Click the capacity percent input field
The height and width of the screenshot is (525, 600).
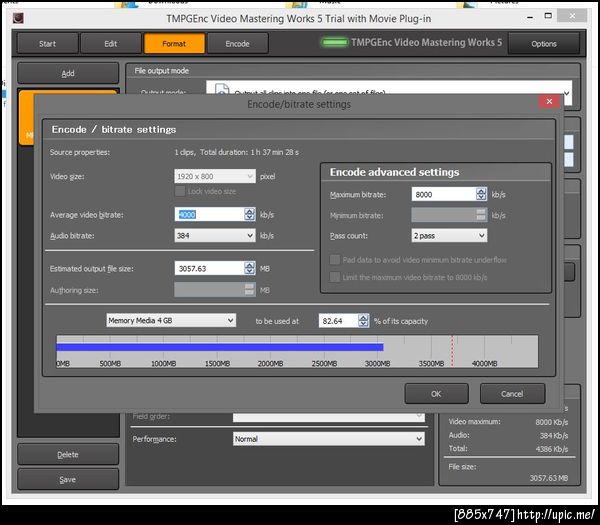(x=339, y=321)
